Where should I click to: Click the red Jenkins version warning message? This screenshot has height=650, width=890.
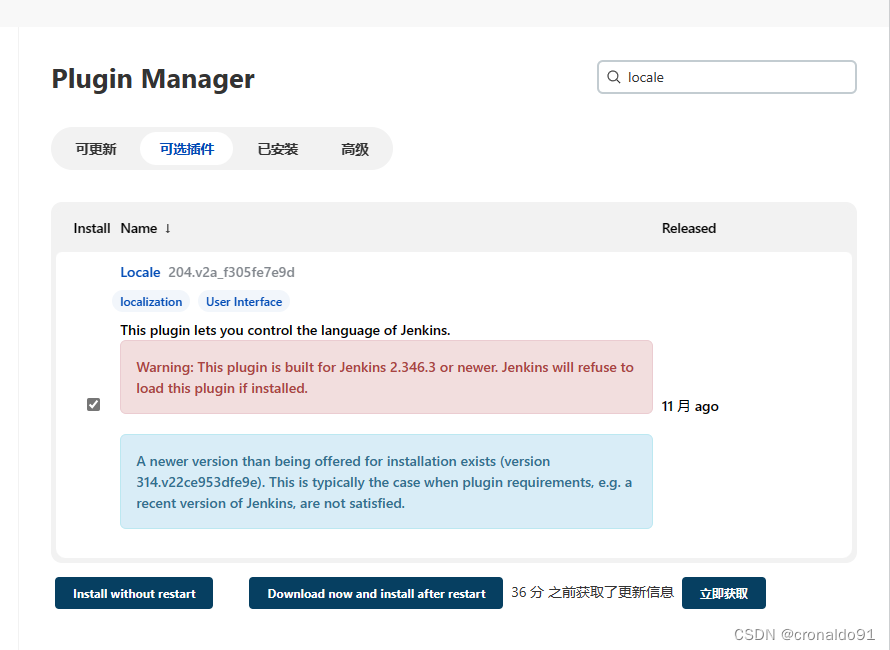[386, 377]
